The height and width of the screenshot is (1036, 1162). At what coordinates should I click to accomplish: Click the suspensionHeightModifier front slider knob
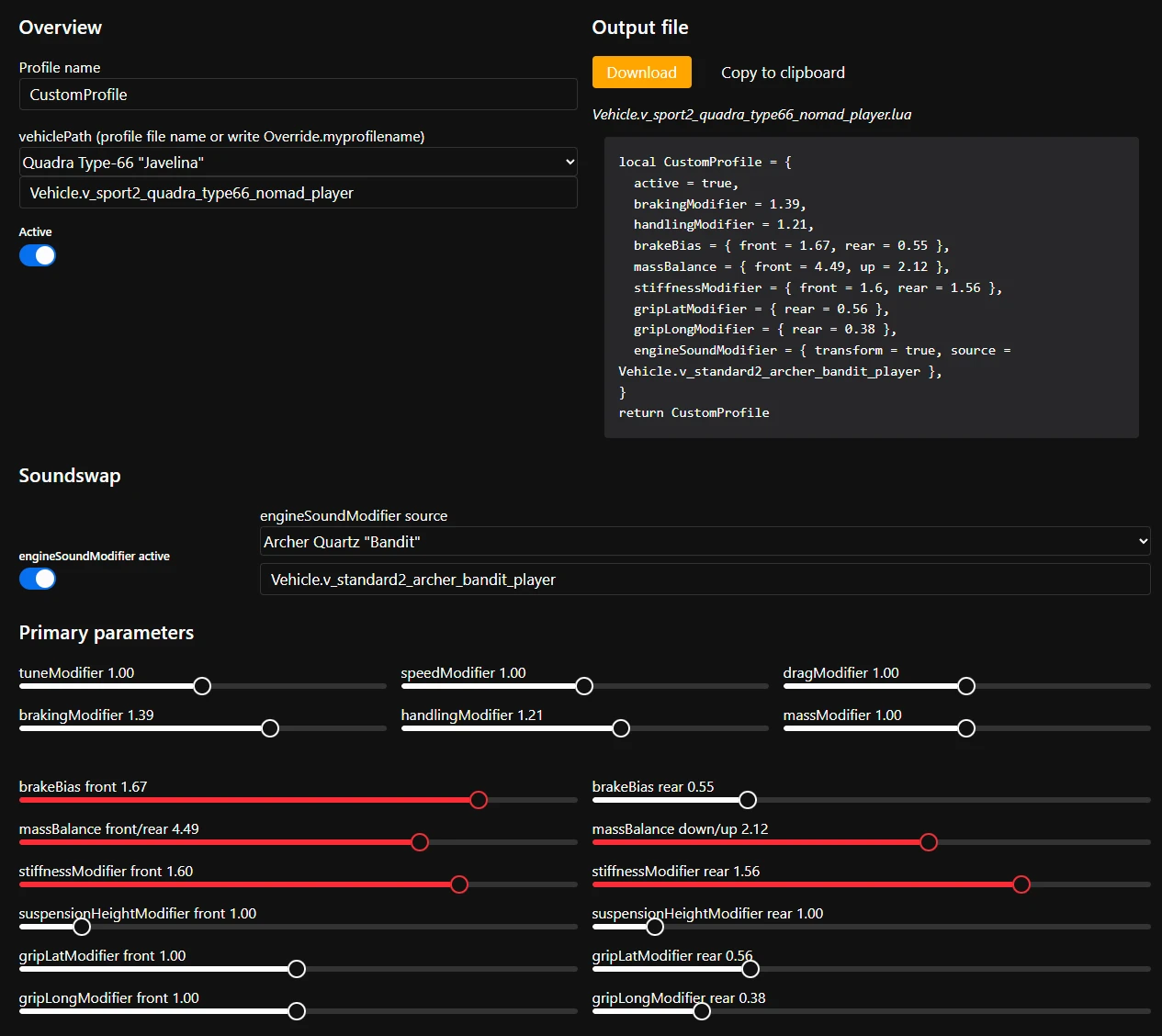click(x=82, y=927)
